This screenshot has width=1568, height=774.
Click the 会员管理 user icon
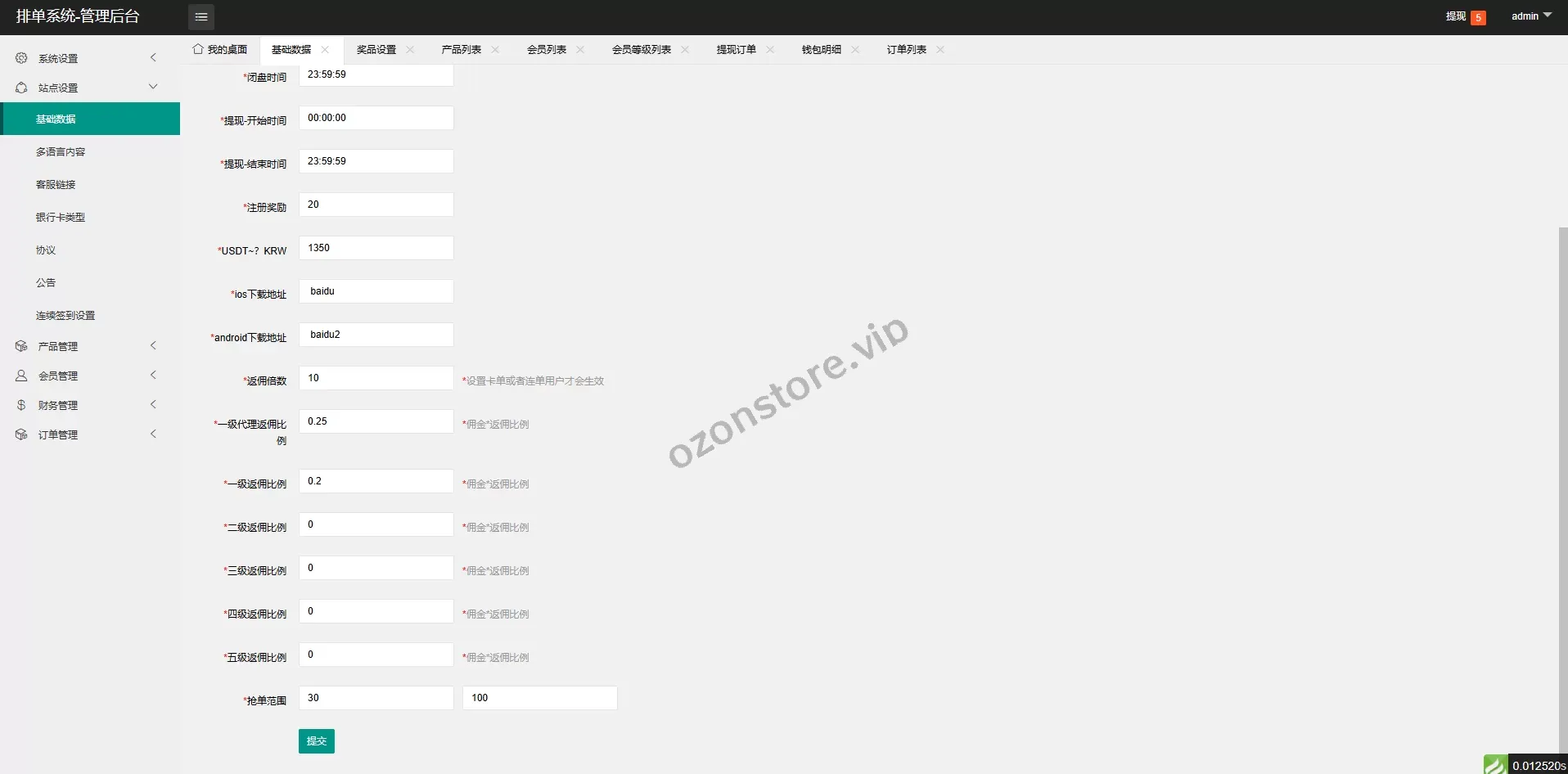21,376
